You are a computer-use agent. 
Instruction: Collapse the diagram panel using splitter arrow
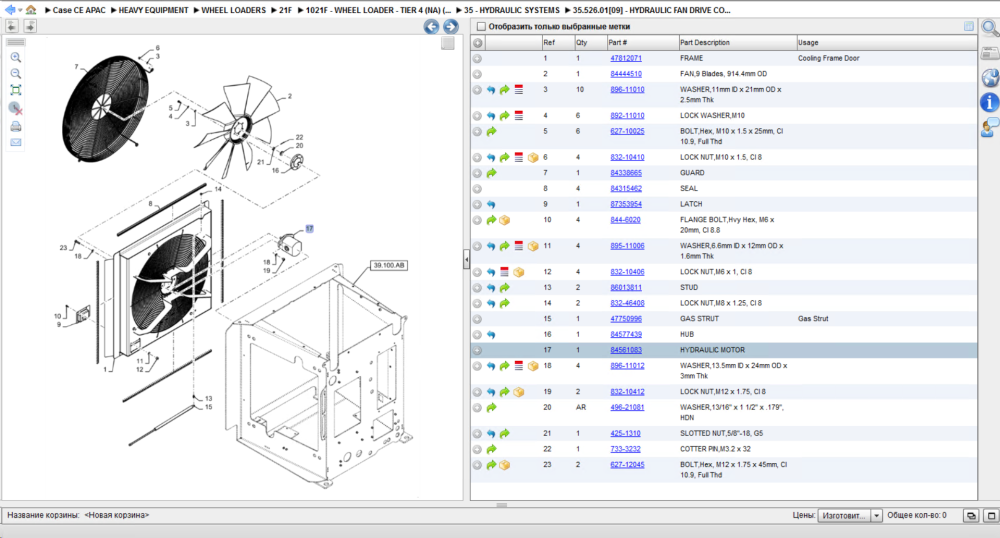(466, 259)
